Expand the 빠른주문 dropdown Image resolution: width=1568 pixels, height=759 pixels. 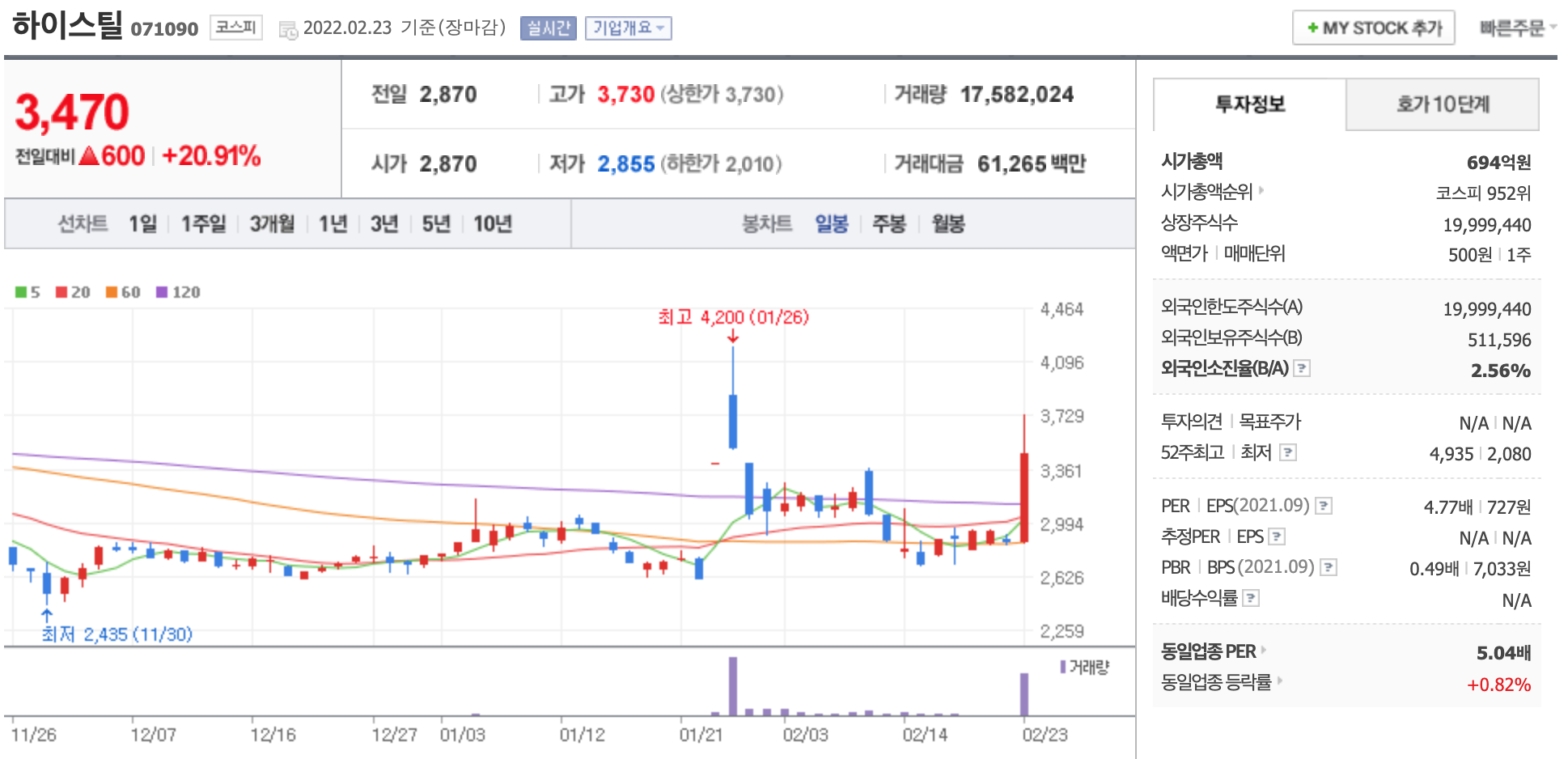click(1518, 28)
